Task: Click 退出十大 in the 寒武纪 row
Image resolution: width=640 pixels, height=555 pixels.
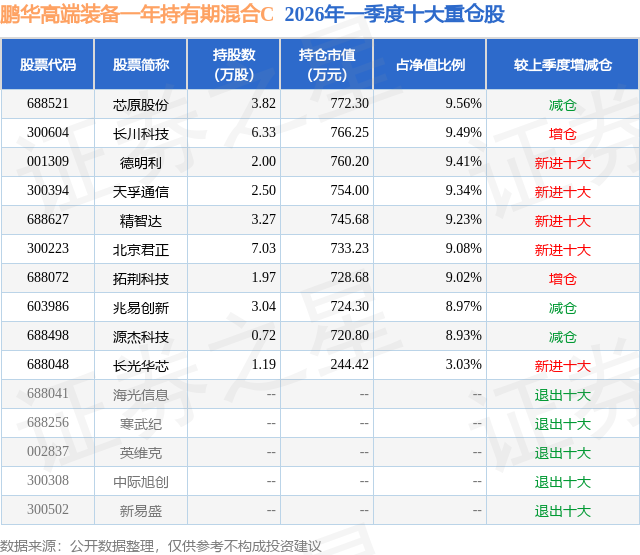Action: 563,424
